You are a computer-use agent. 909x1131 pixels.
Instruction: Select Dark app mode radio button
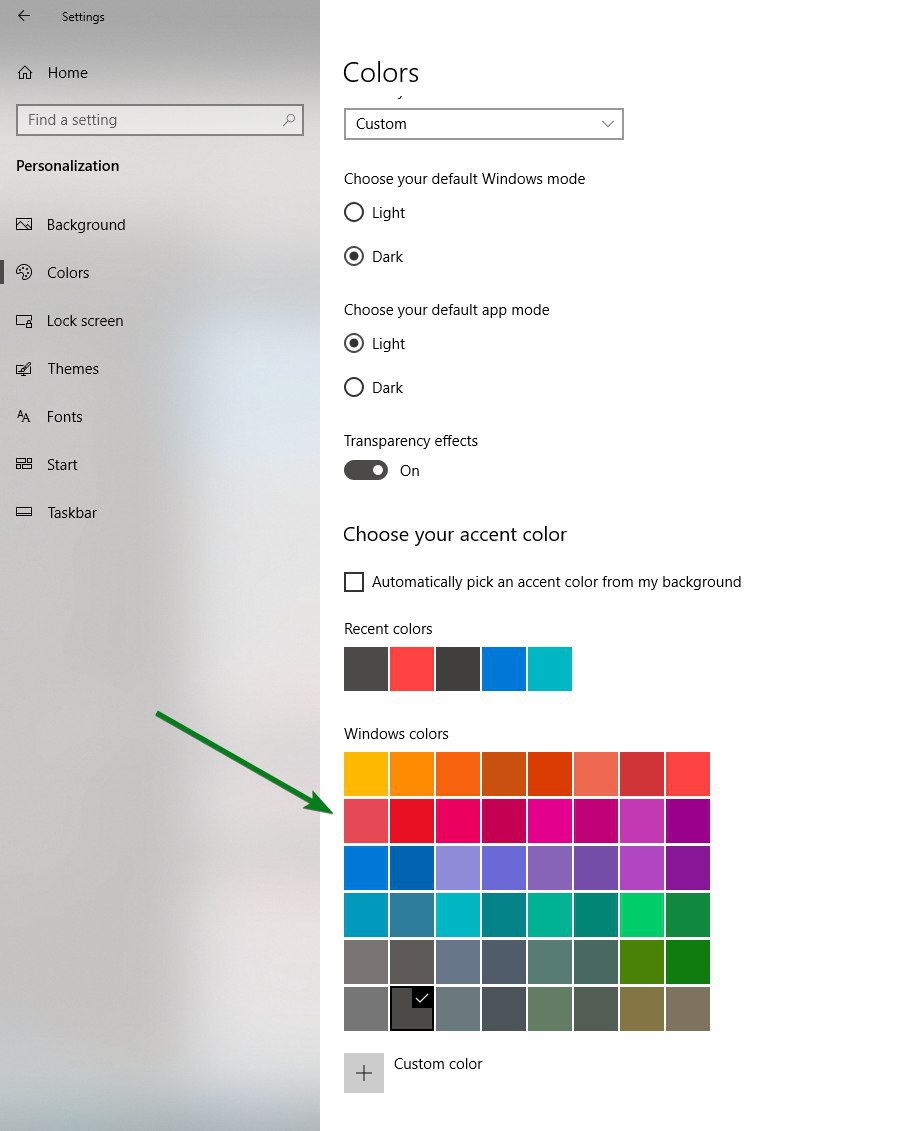click(354, 387)
